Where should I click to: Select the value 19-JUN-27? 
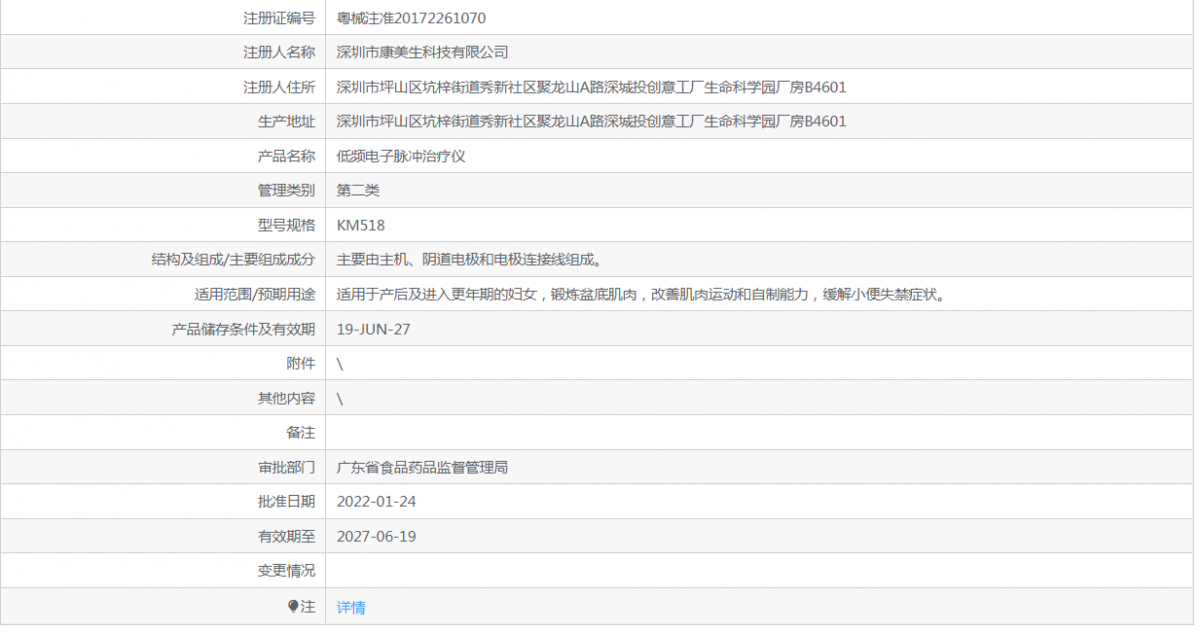pos(374,329)
